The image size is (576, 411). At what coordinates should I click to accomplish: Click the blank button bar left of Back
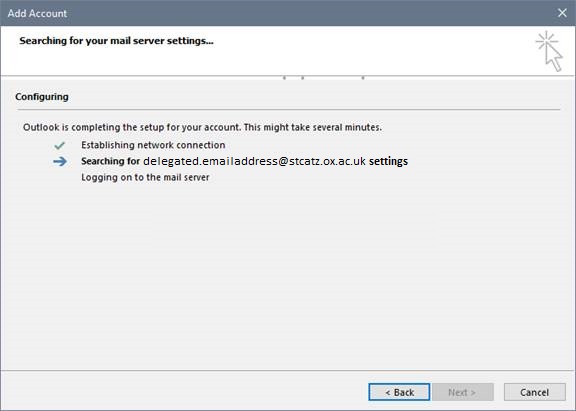(184, 392)
